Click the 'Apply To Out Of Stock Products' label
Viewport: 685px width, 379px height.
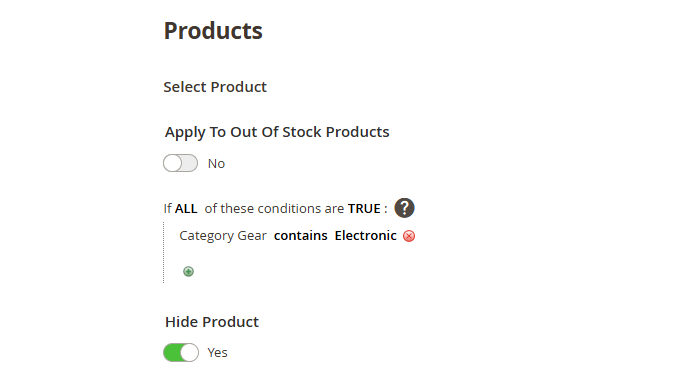[x=277, y=132]
